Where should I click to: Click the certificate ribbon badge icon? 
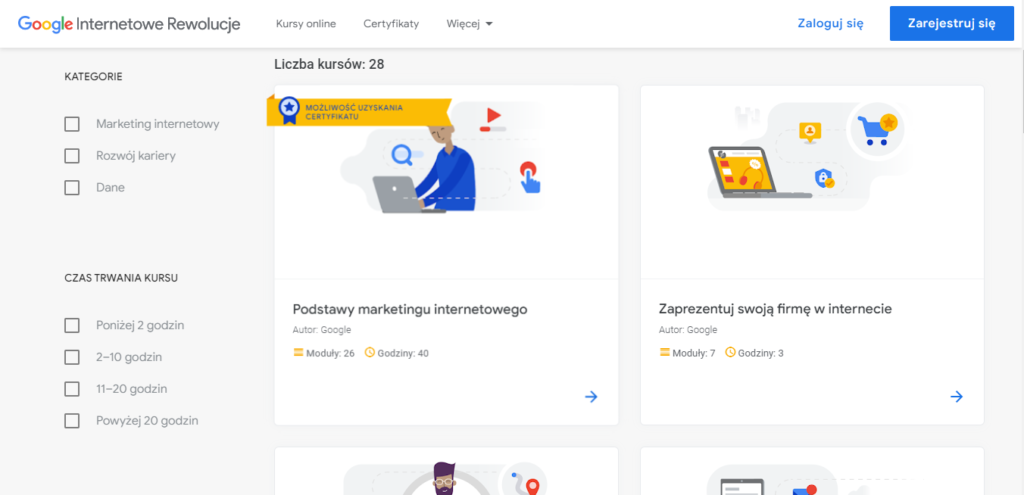click(x=289, y=110)
